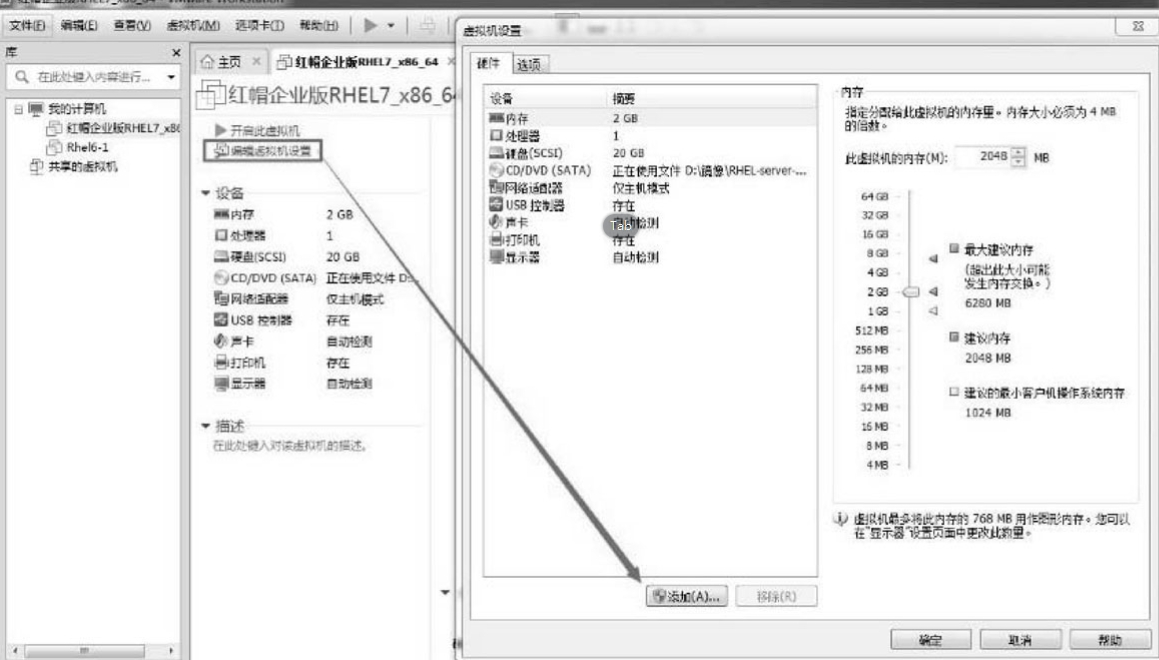The width and height of the screenshot is (1159, 660).
Task: Click the 打印机 printer icon in settings list
Action: tap(496, 240)
